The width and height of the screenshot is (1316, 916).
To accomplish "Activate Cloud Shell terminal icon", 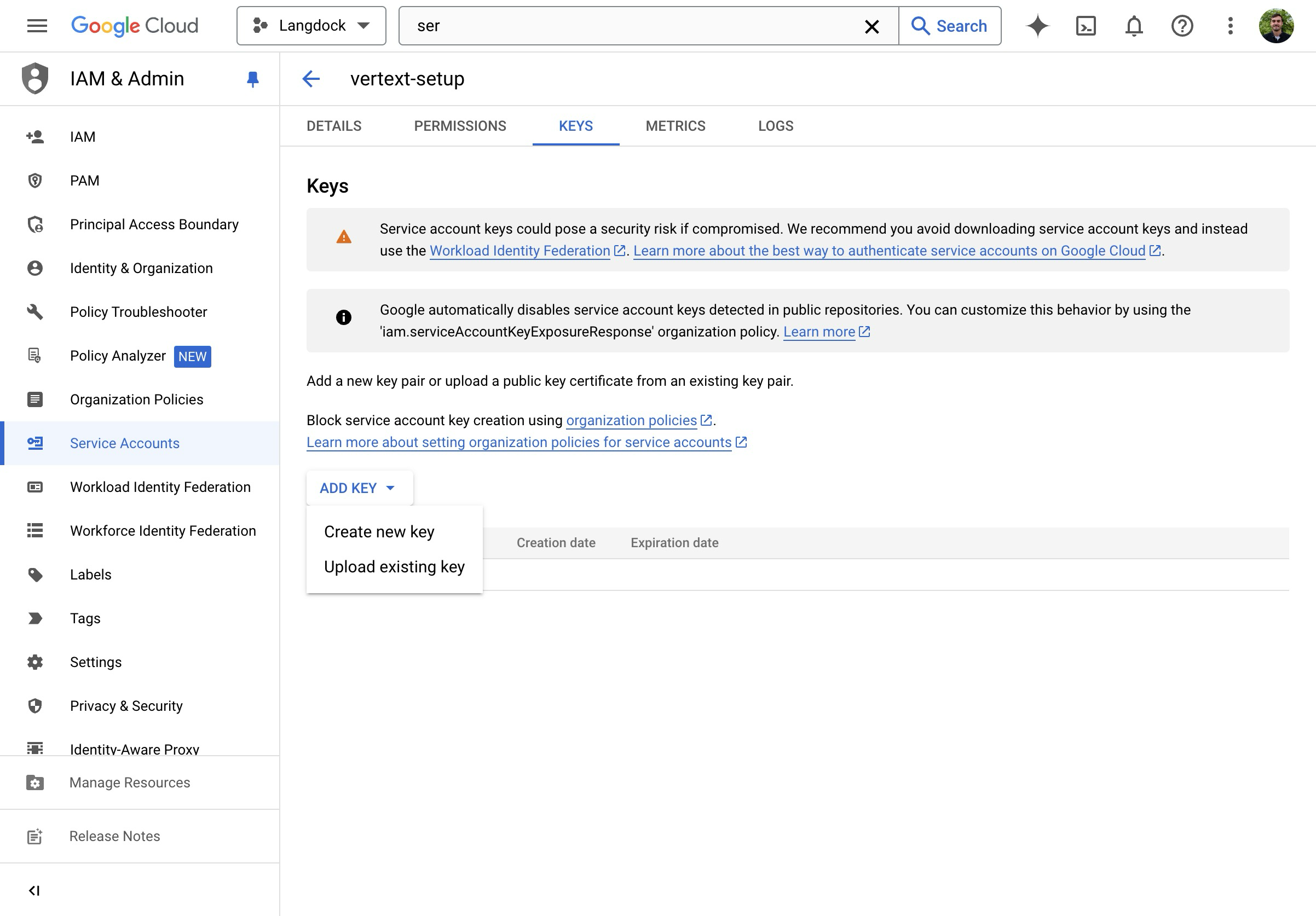I will (1086, 26).
